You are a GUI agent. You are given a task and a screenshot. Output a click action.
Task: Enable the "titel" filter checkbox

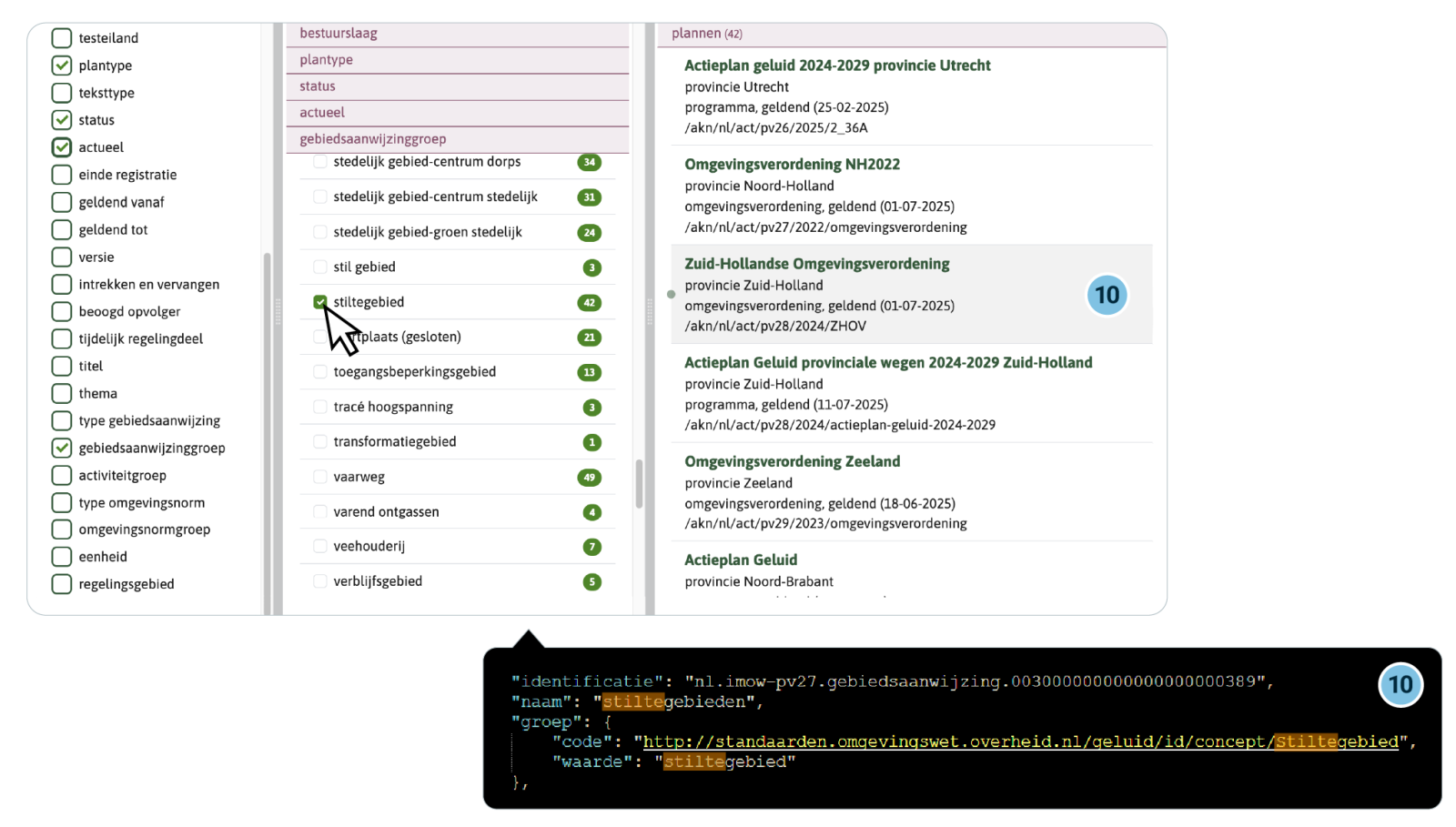(x=62, y=366)
